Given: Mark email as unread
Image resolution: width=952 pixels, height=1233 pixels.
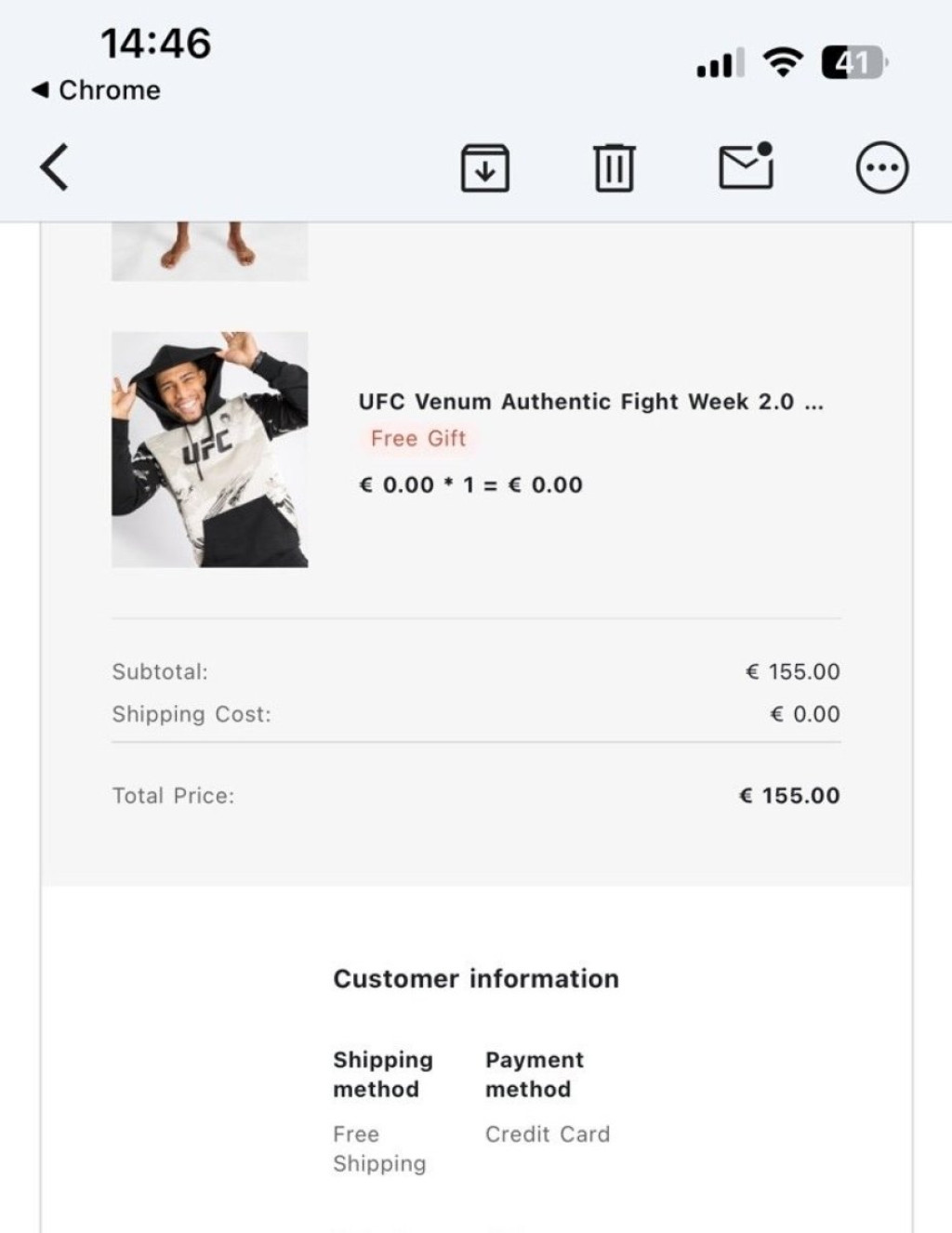Looking at the screenshot, I should (x=746, y=167).
